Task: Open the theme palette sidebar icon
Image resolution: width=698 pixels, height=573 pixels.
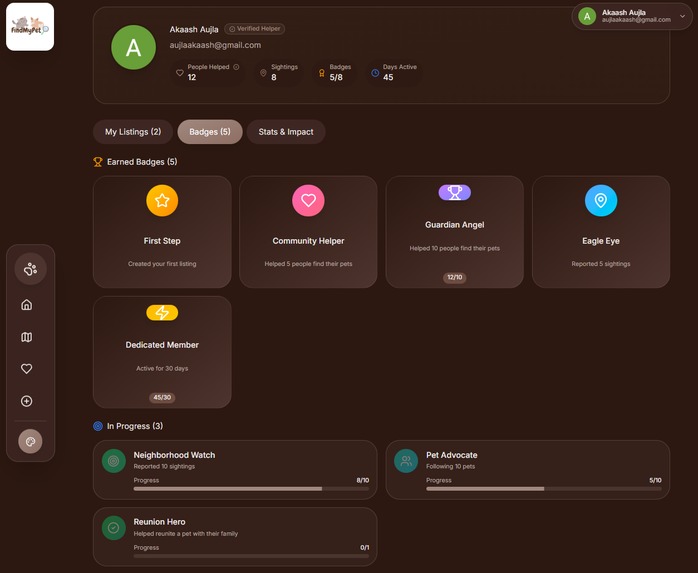Action: tap(30, 441)
